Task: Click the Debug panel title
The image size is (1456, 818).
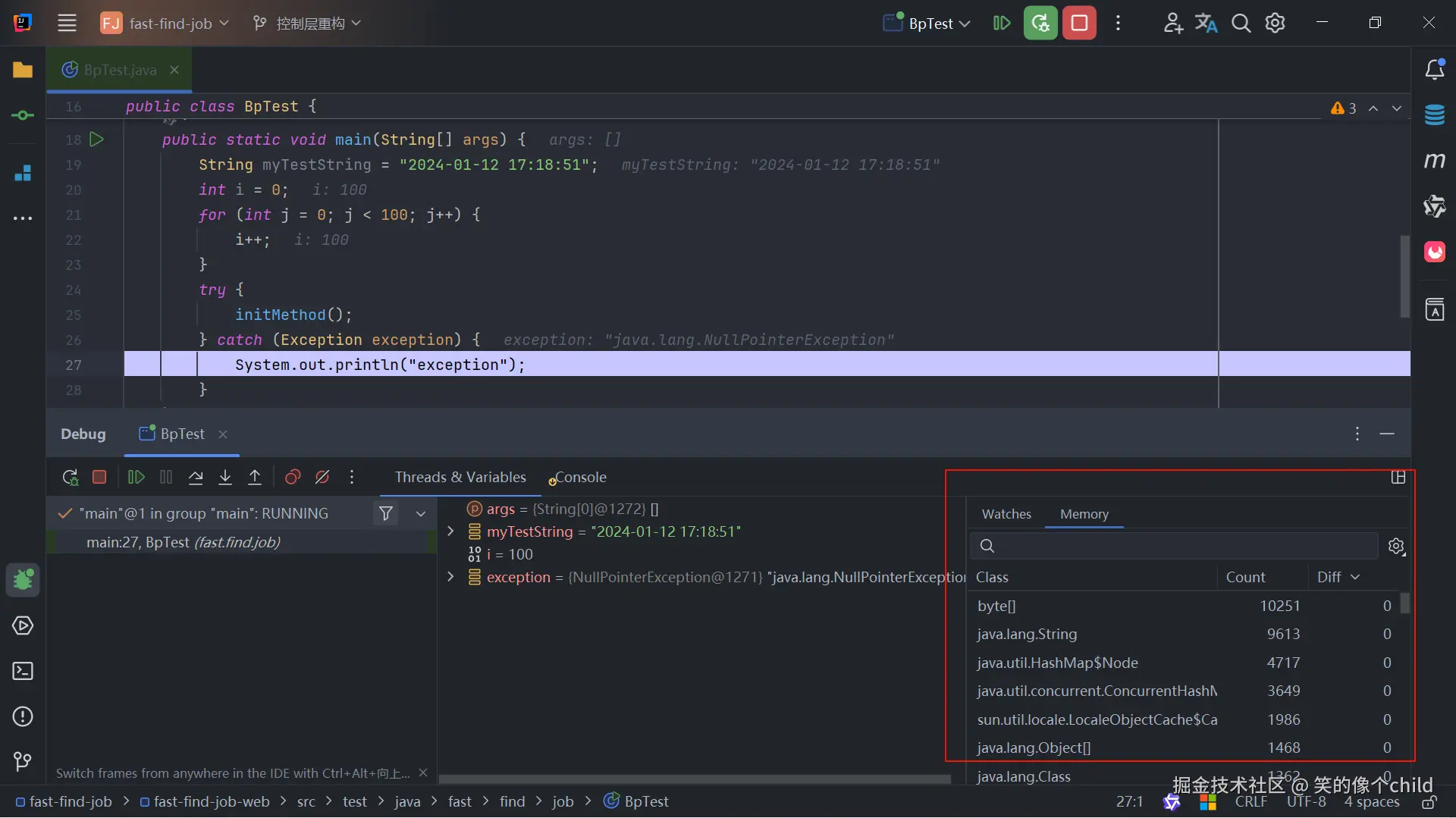Action: click(83, 434)
